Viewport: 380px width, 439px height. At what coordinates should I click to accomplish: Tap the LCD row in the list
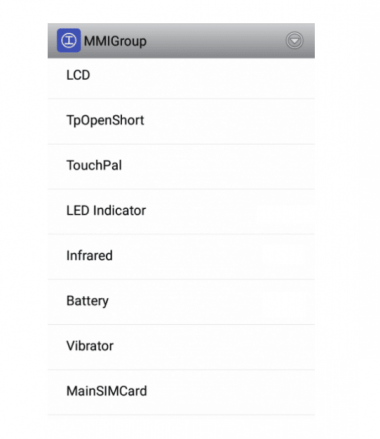click(181, 79)
